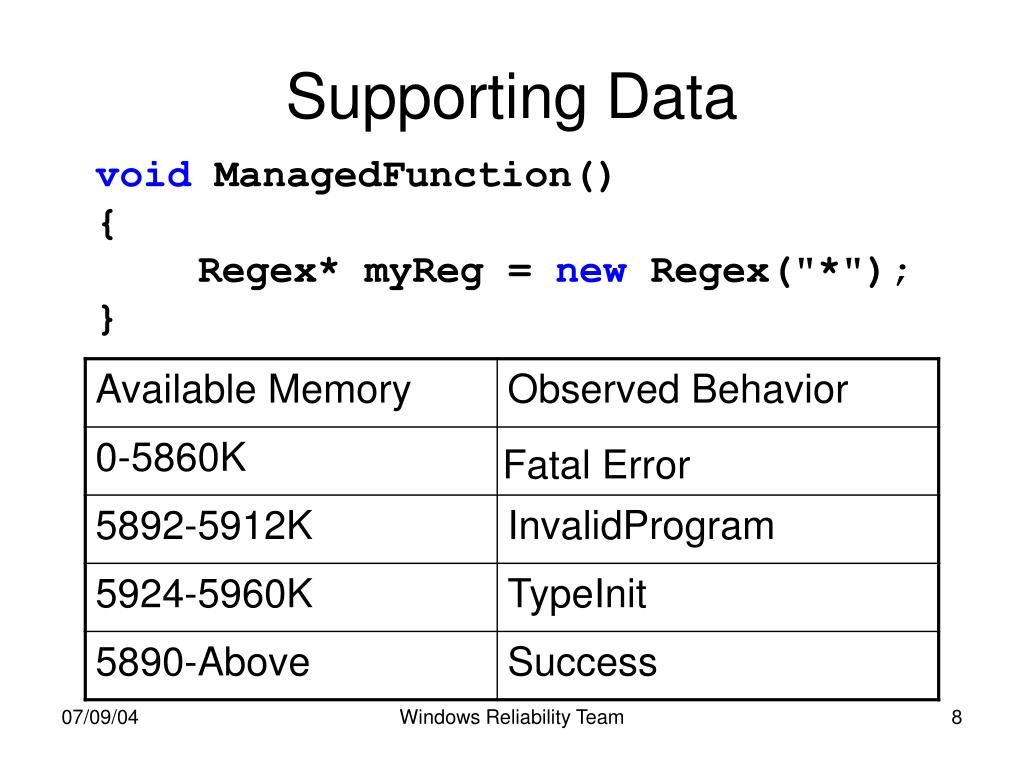Click the InvalidProgram behavior cell
Image resolution: width=1024 pixels, height=768 pixels.
718,529
